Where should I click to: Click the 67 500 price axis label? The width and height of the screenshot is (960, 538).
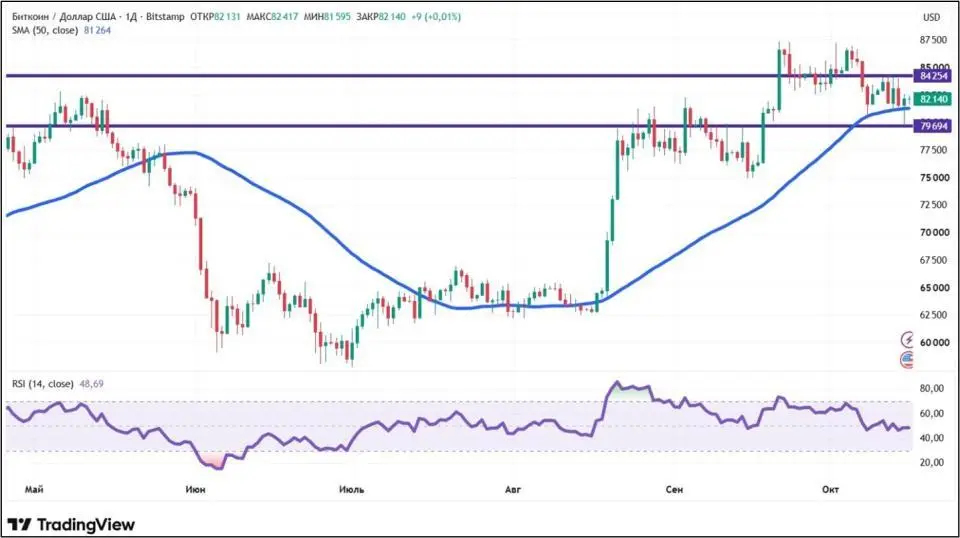tap(934, 260)
